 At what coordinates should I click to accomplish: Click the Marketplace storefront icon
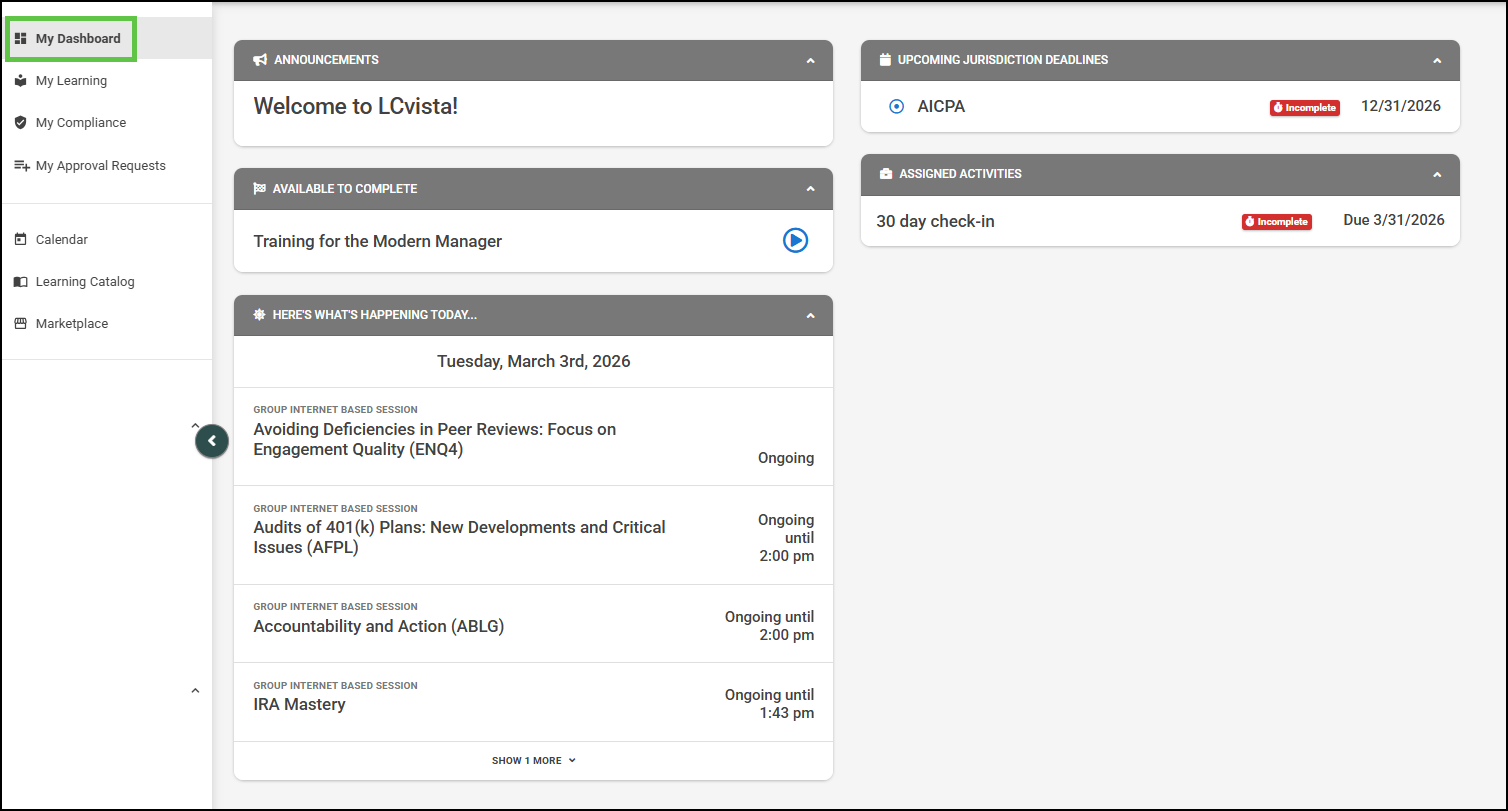click(x=20, y=324)
